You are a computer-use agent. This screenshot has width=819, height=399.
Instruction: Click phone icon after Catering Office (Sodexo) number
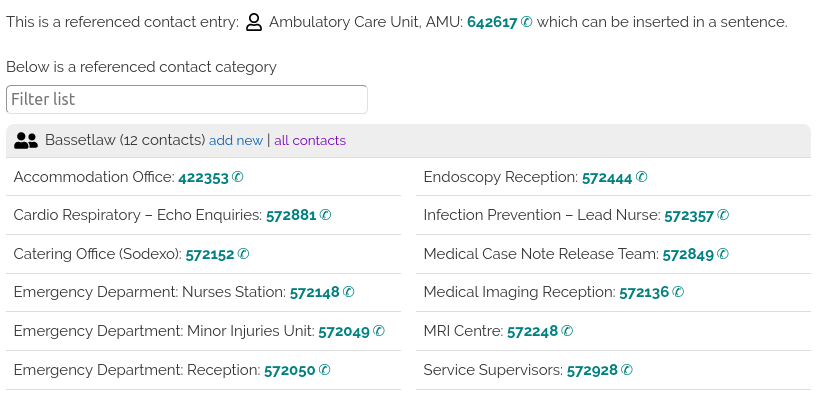tap(243, 254)
